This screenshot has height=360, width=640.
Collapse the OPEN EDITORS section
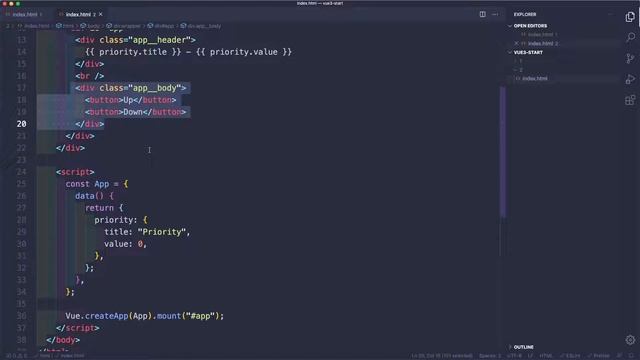coord(530,26)
